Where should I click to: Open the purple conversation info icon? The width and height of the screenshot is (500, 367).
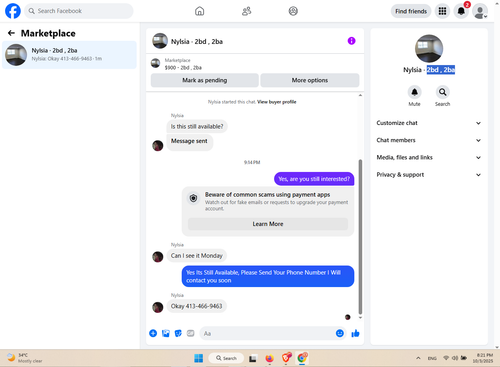click(351, 41)
